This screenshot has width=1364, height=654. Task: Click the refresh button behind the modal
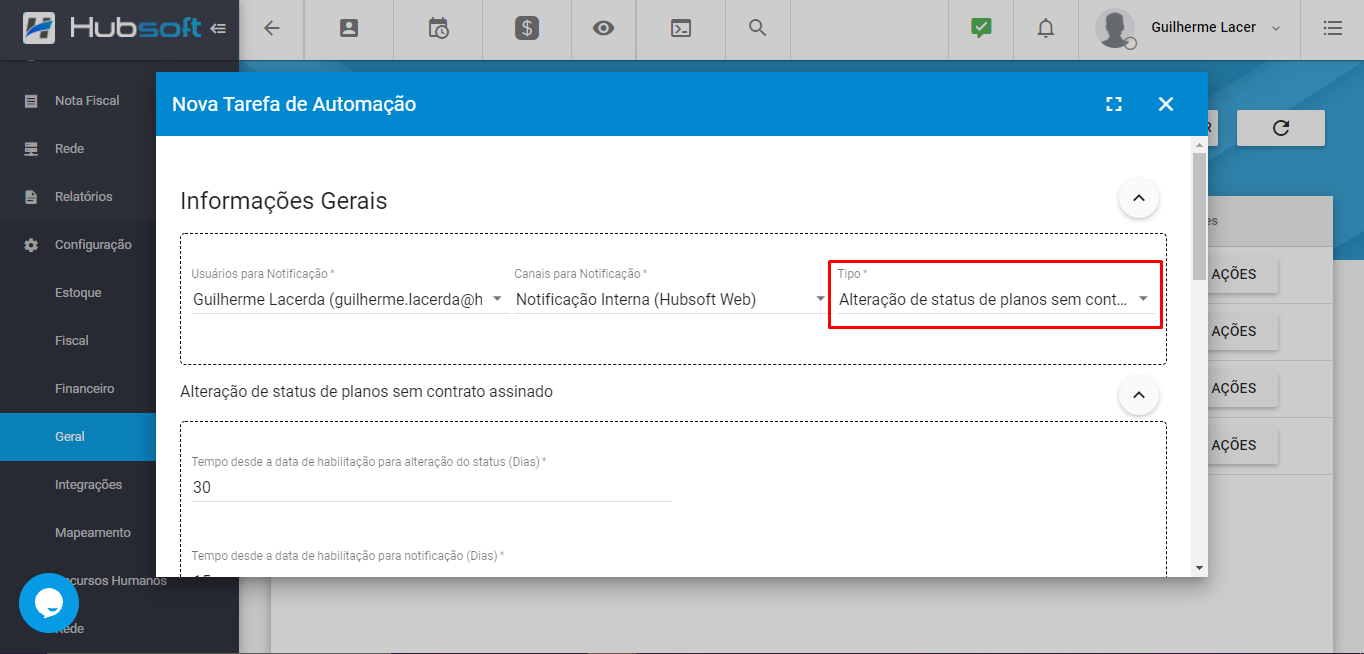point(1280,128)
